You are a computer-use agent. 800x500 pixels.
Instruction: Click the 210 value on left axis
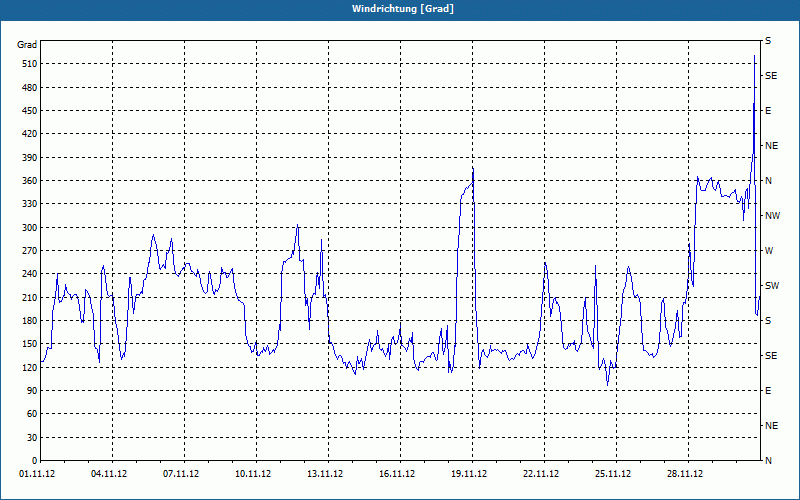(x=28, y=297)
